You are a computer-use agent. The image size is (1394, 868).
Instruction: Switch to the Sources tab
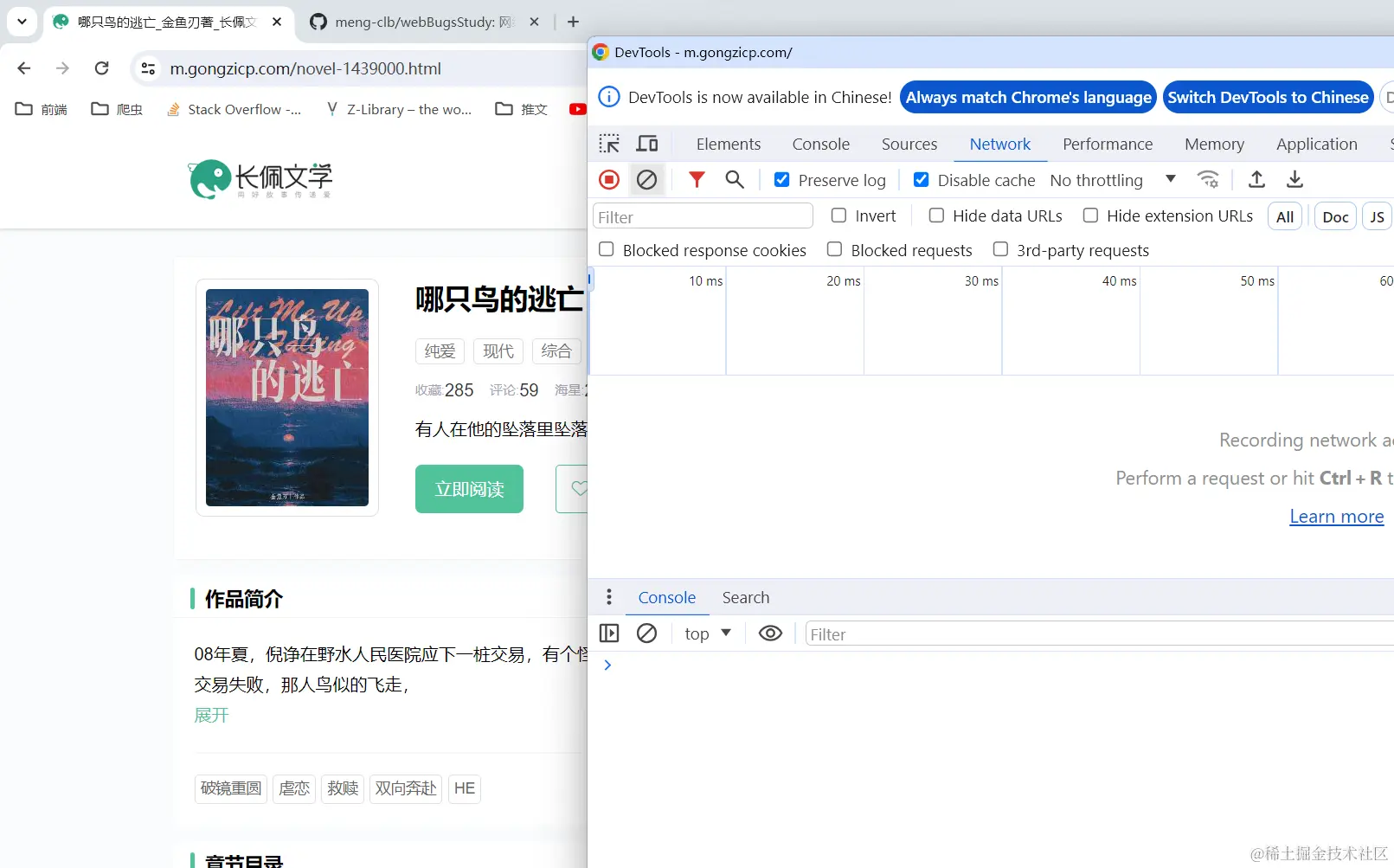pos(909,144)
